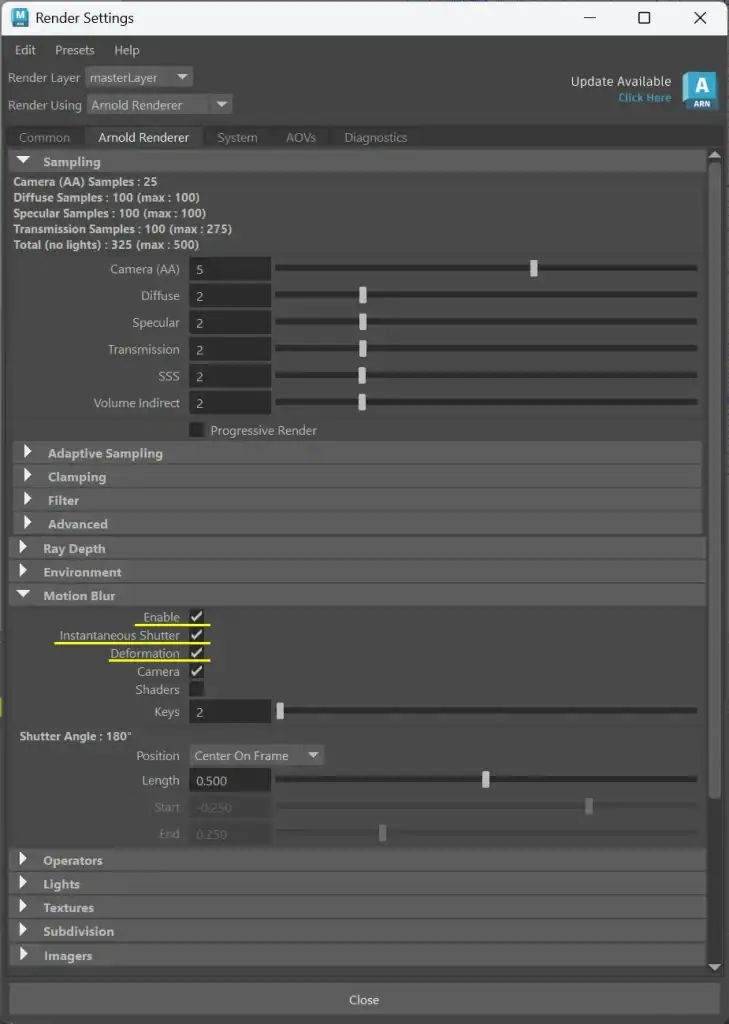The height and width of the screenshot is (1024, 729).
Task: Click the Keys slider handle
Action: pyautogui.click(x=280, y=711)
